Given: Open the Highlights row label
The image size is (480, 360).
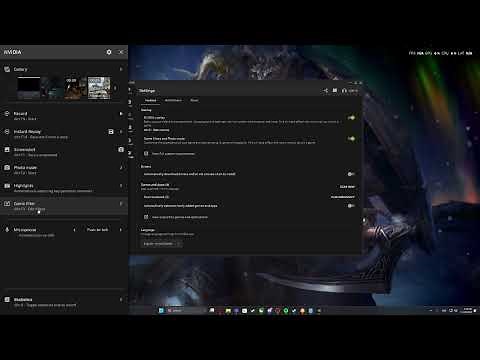Looking at the screenshot, I should tap(23, 186).
